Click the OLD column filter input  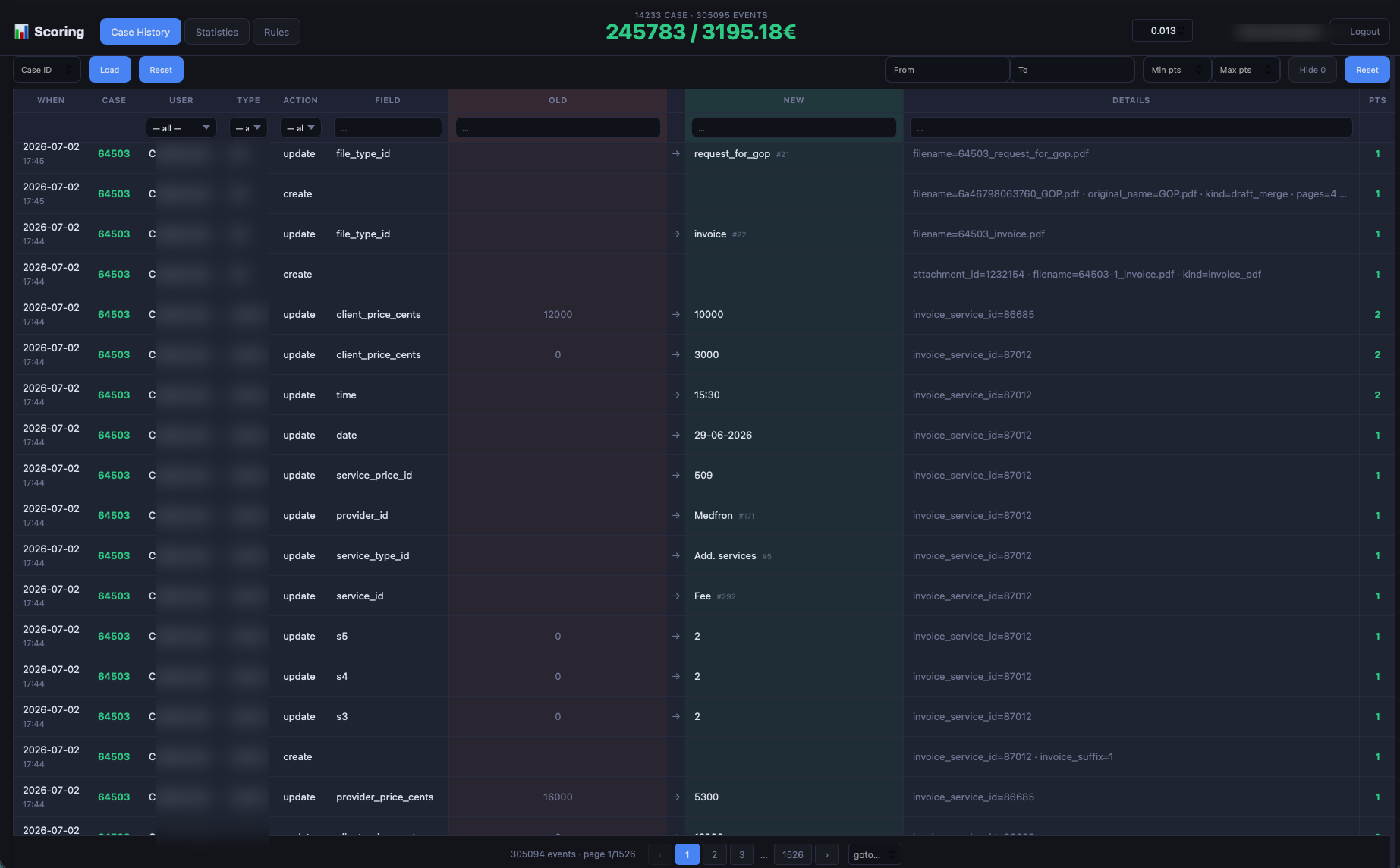point(558,127)
